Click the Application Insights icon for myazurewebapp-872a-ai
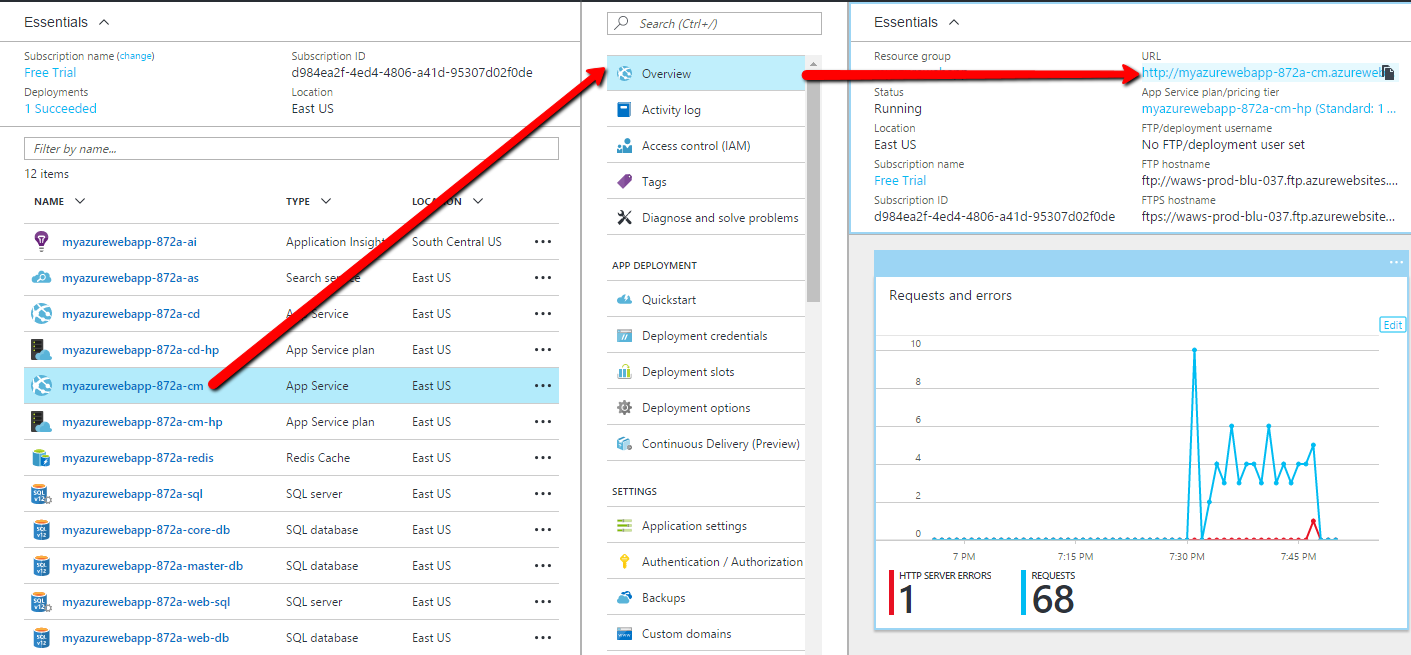 click(41, 241)
